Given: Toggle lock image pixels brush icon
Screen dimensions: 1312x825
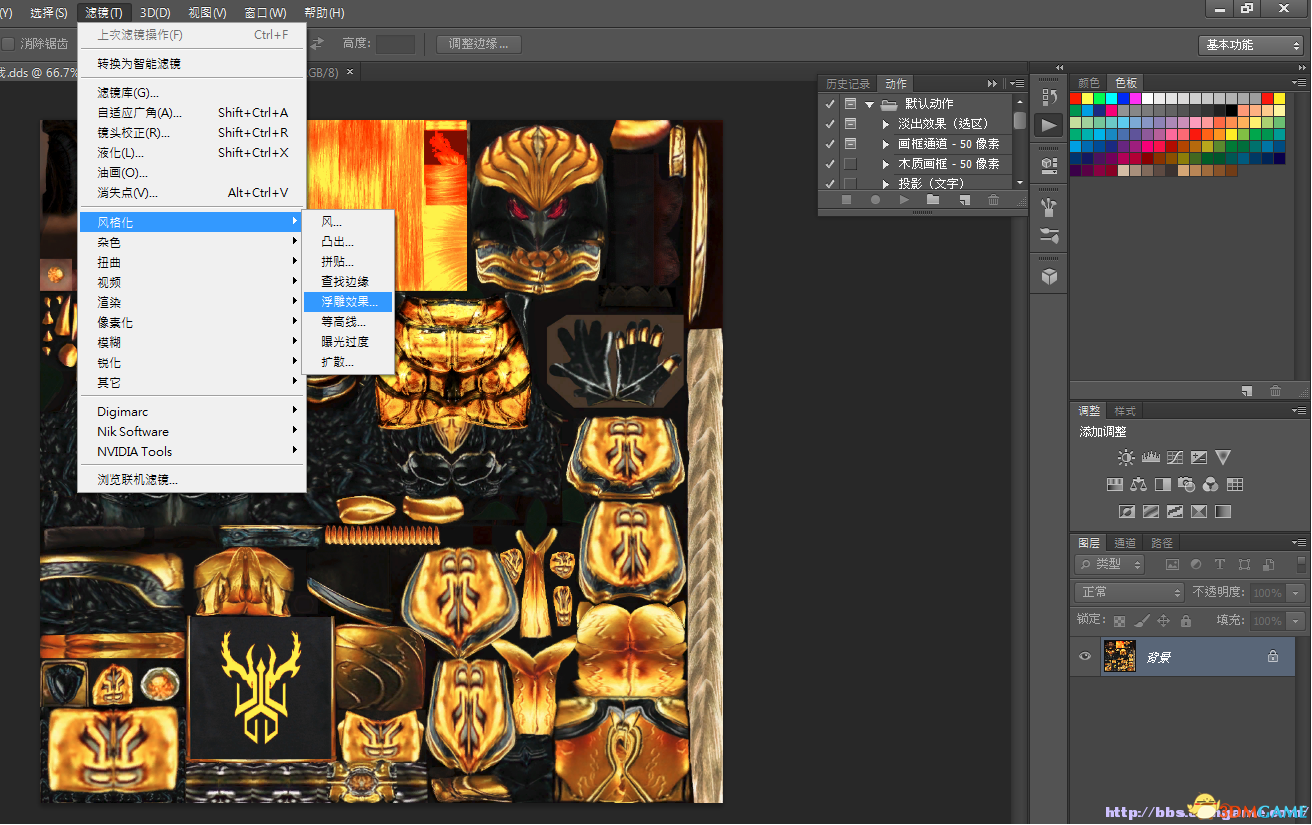Looking at the screenshot, I should click(x=1141, y=621).
